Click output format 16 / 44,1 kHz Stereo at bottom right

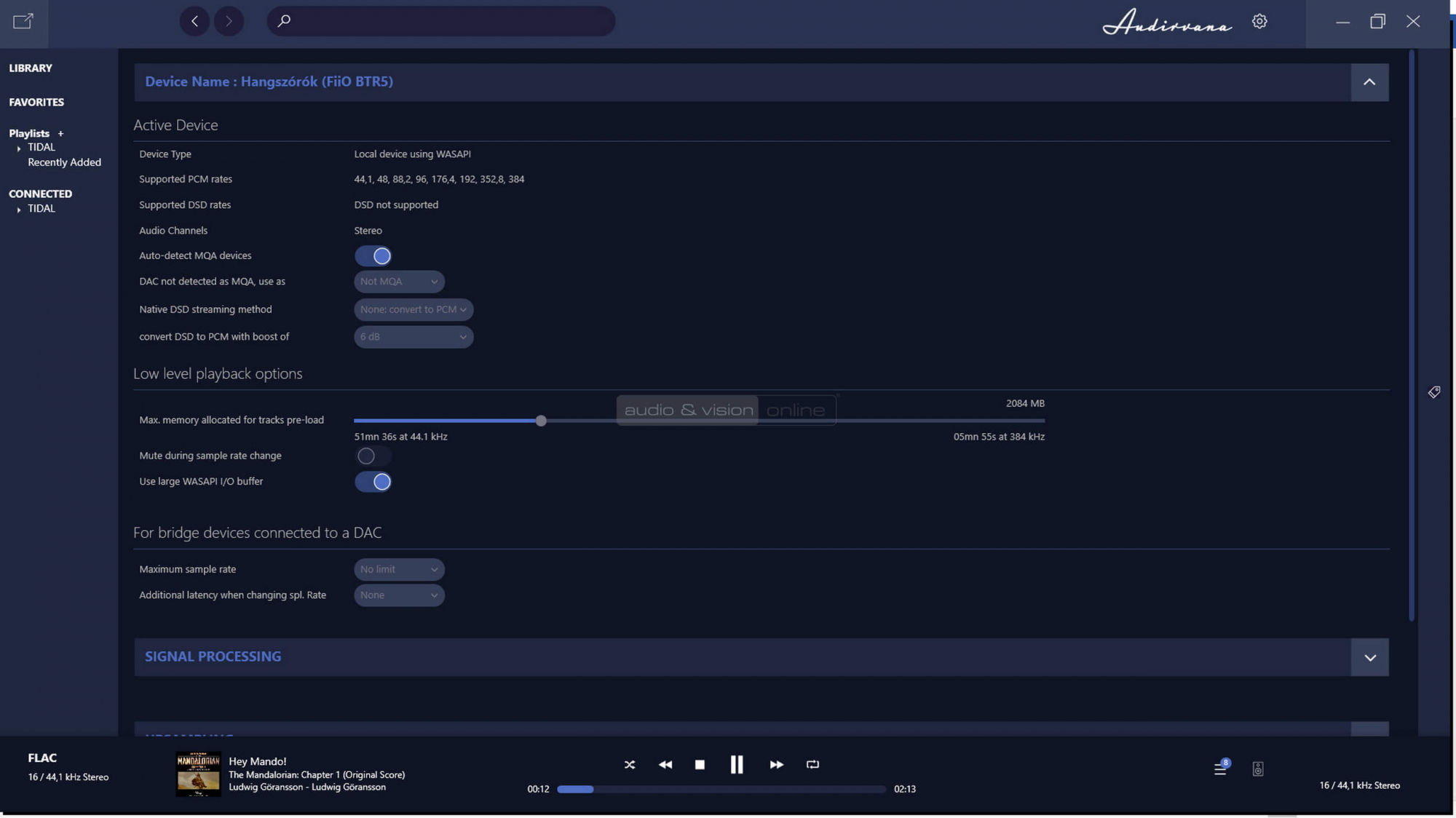pos(1359,785)
